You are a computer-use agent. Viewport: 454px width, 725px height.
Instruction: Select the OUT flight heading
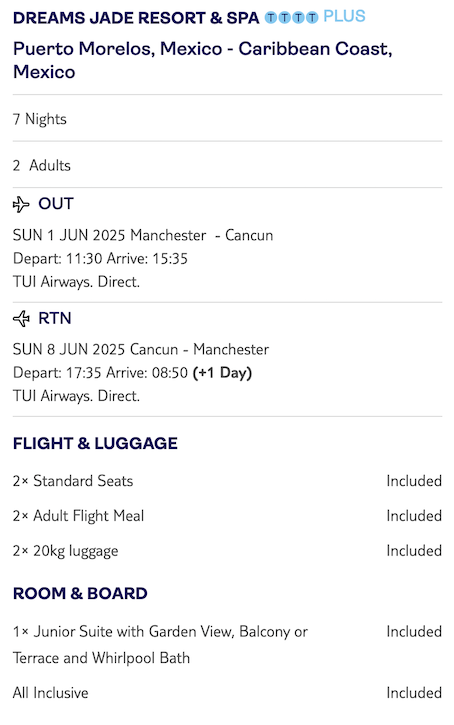(56, 204)
